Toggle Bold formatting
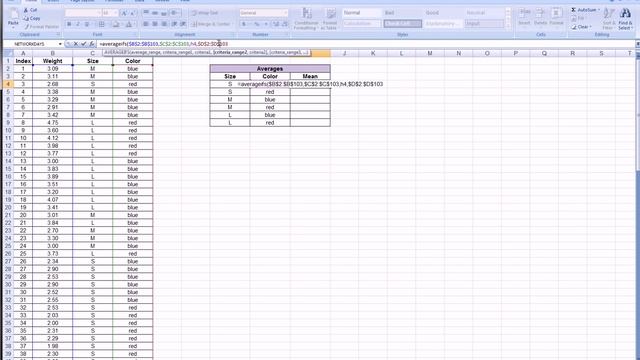Viewport: 640px width, 360px height. point(69,24)
